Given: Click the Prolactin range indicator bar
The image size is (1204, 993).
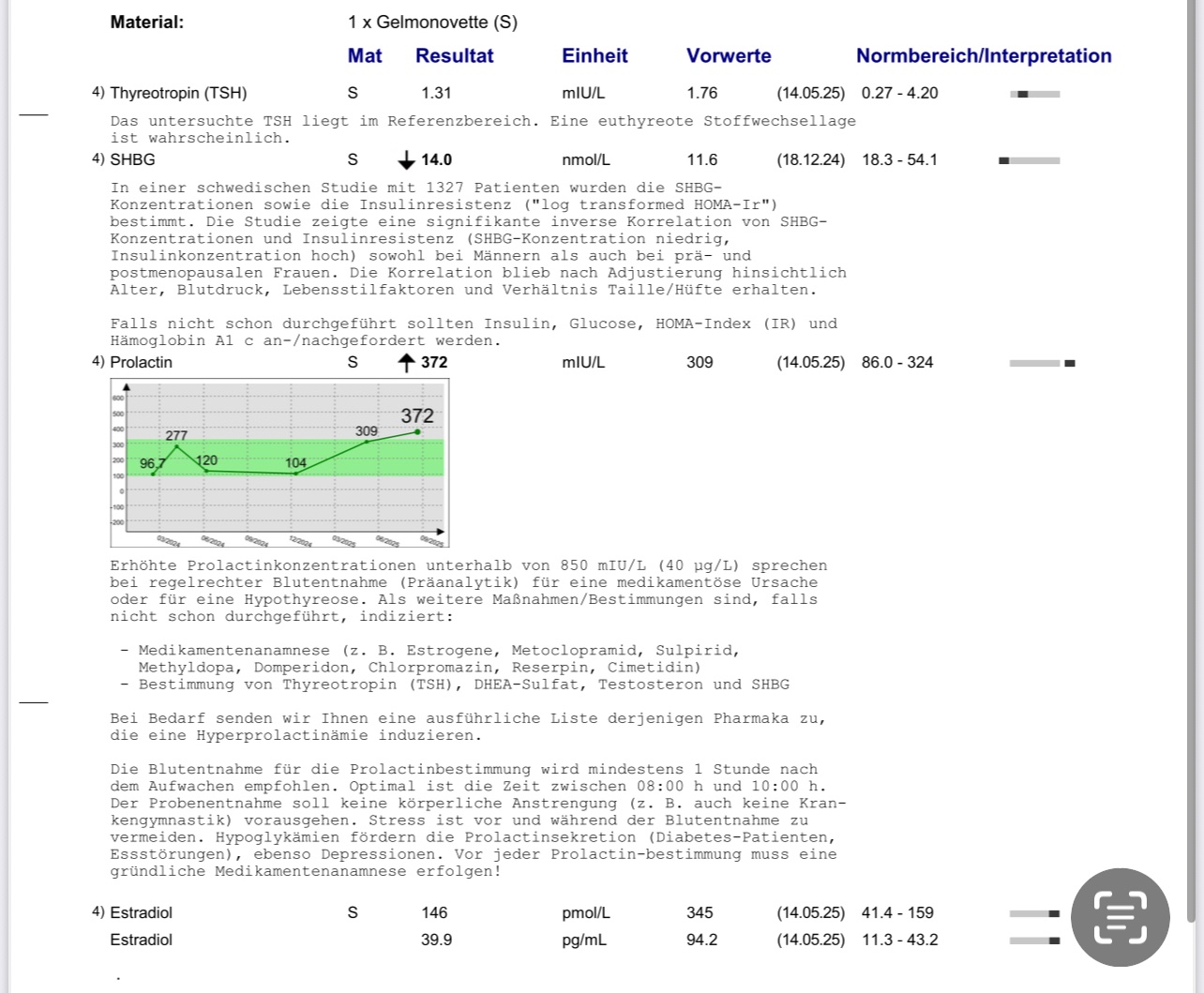Looking at the screenshot, I should tap(1042, 363).
